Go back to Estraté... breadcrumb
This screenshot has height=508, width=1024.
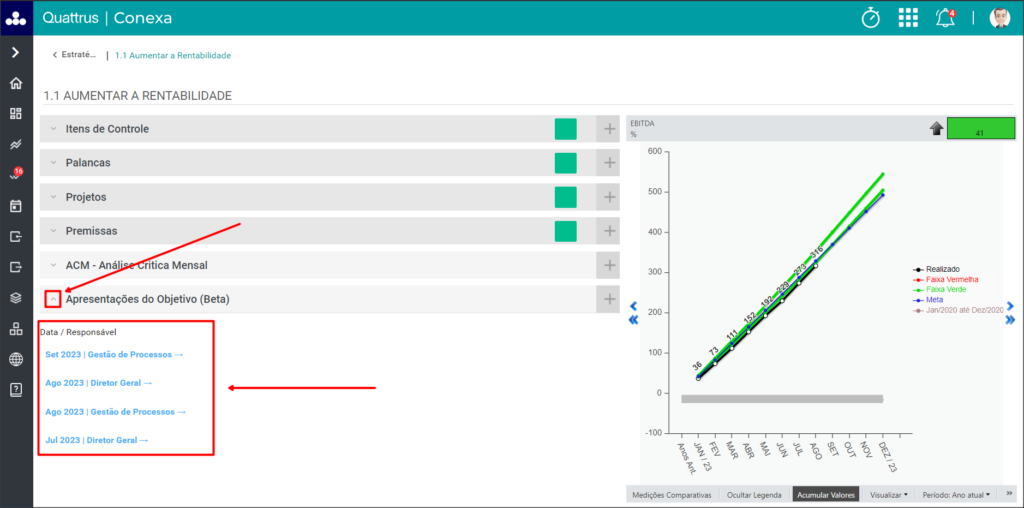[x=74, y=55]
